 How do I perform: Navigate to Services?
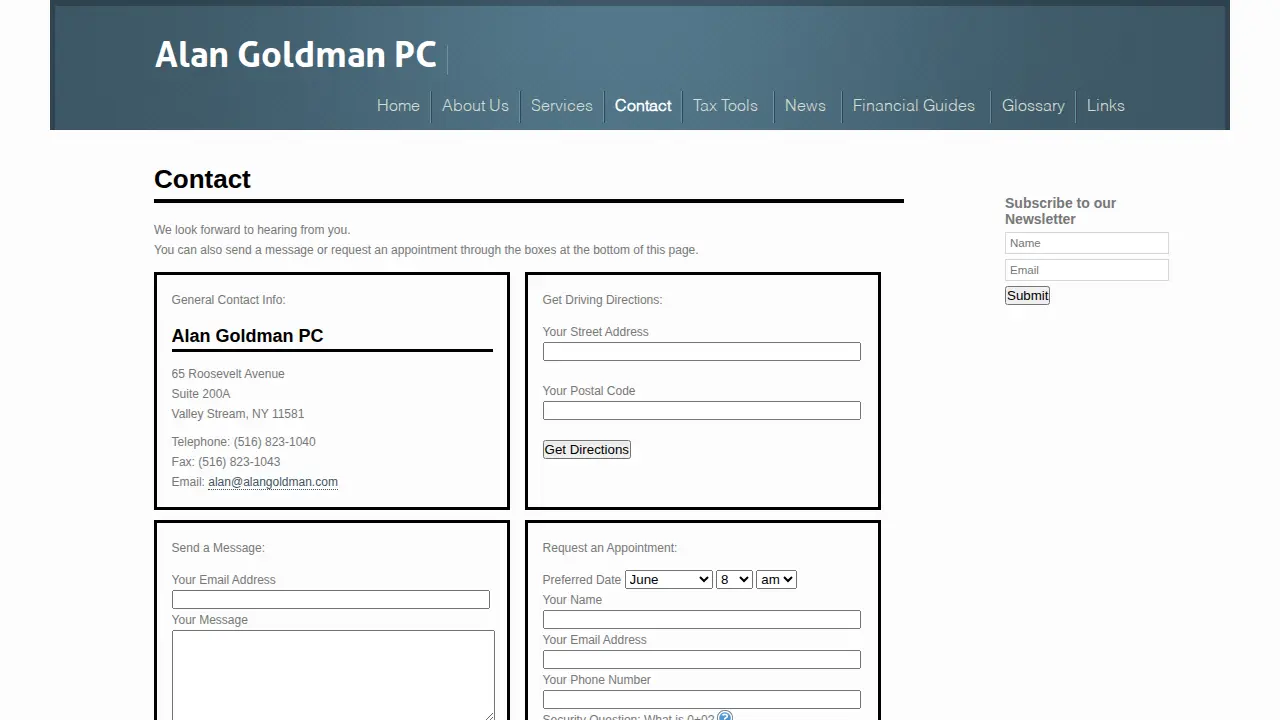(562, 106)
